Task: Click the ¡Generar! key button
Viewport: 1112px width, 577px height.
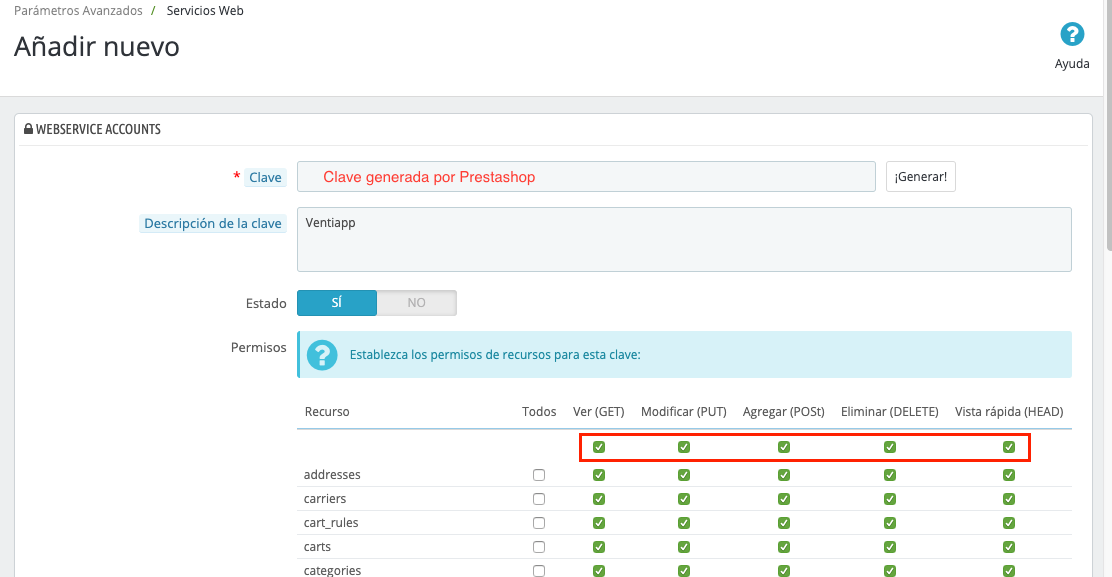Action: pyautogui.click(x=921, y=177)
